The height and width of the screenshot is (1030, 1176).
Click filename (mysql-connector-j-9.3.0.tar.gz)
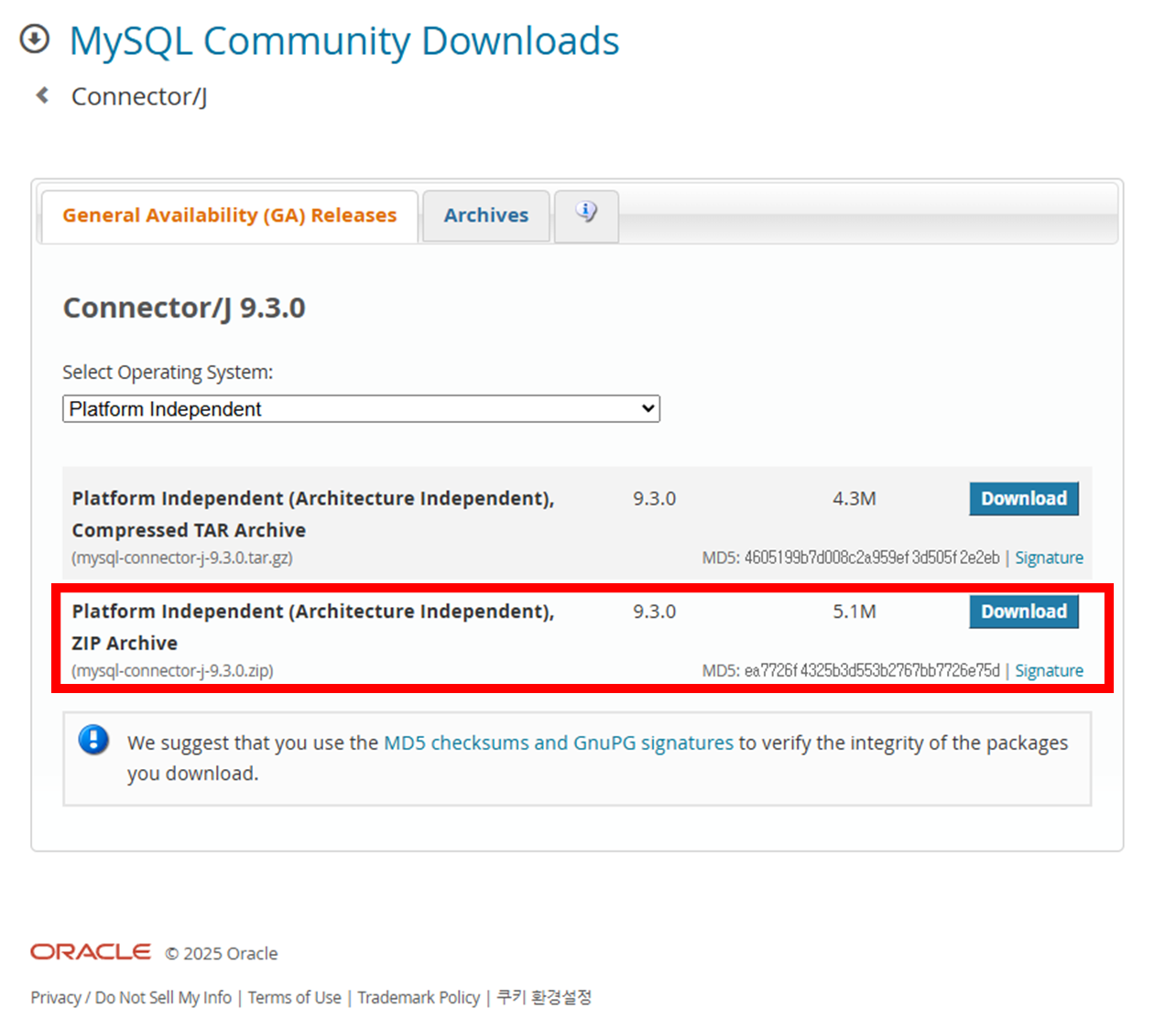coord(182,558)
